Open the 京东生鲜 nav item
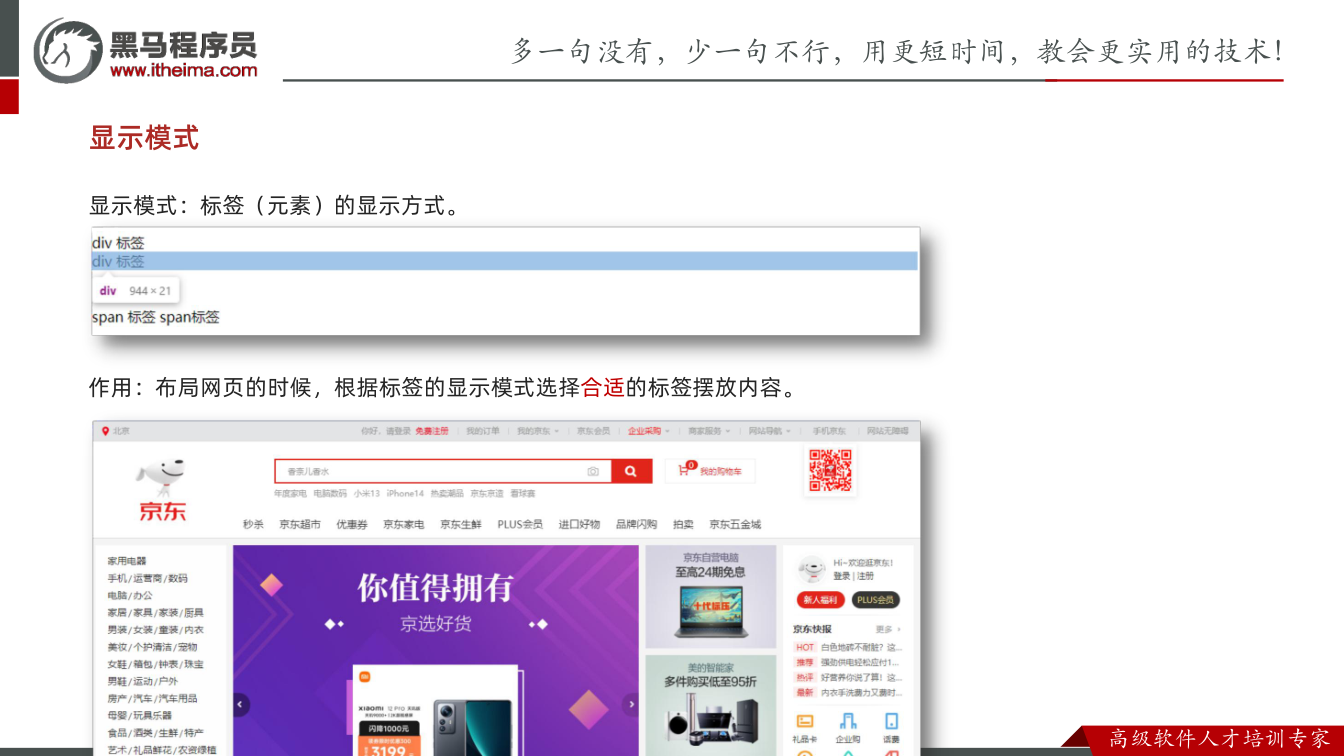The image size is (1344, 756). coord(461,524)
